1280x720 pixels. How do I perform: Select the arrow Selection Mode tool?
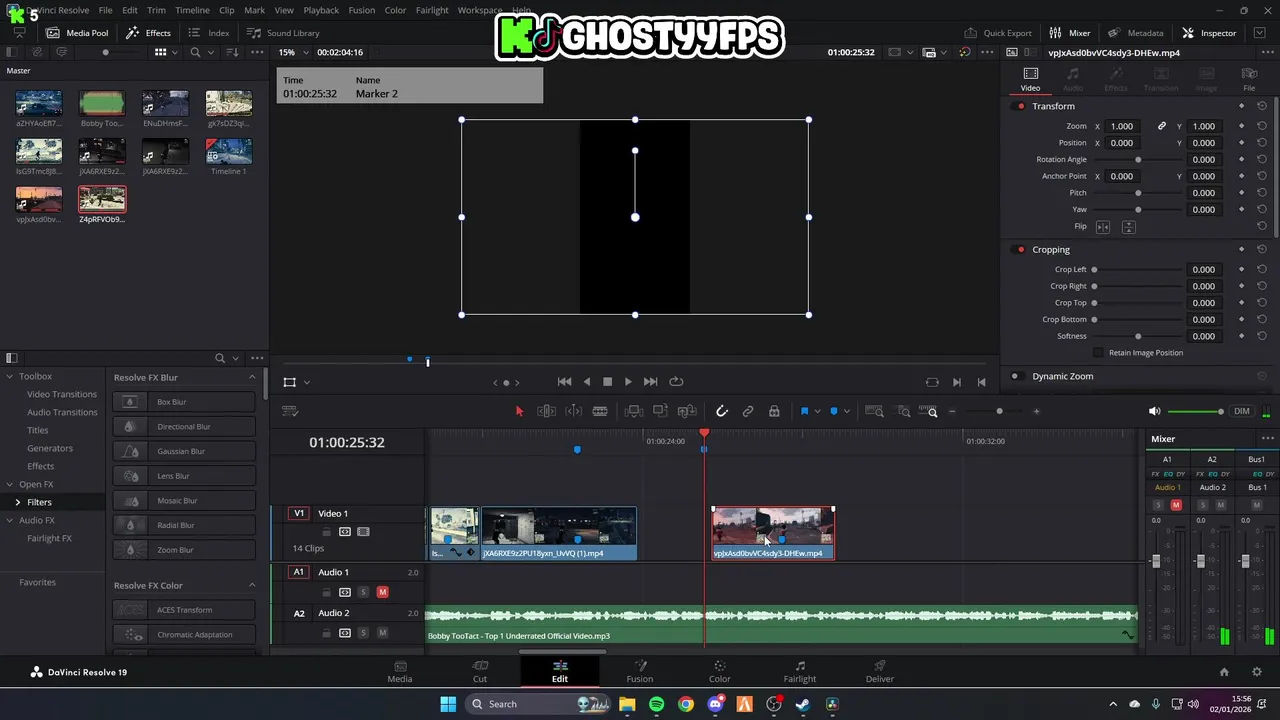coord(519,411)
